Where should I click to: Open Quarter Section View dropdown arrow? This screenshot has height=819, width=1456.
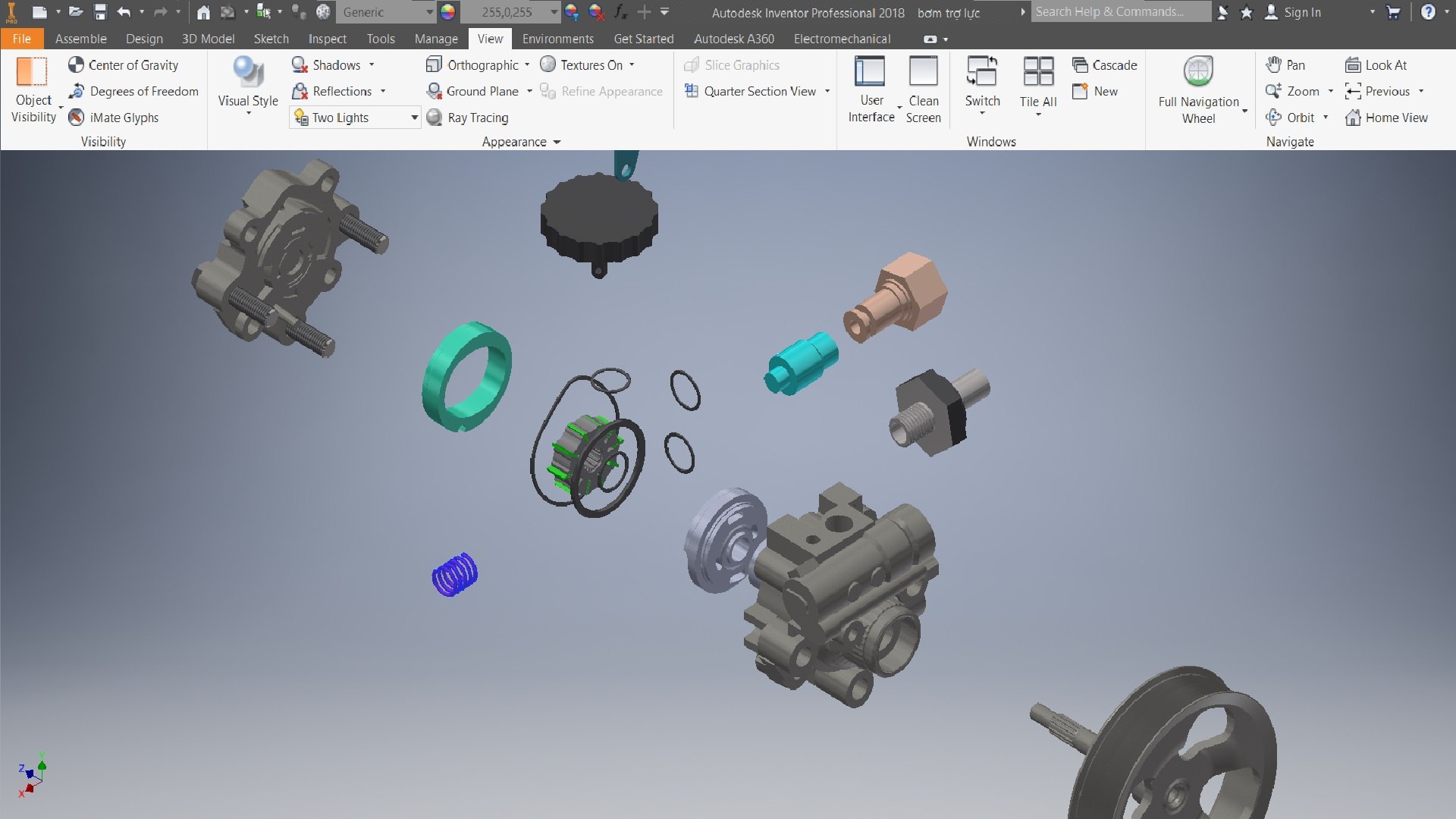(827, 91)
